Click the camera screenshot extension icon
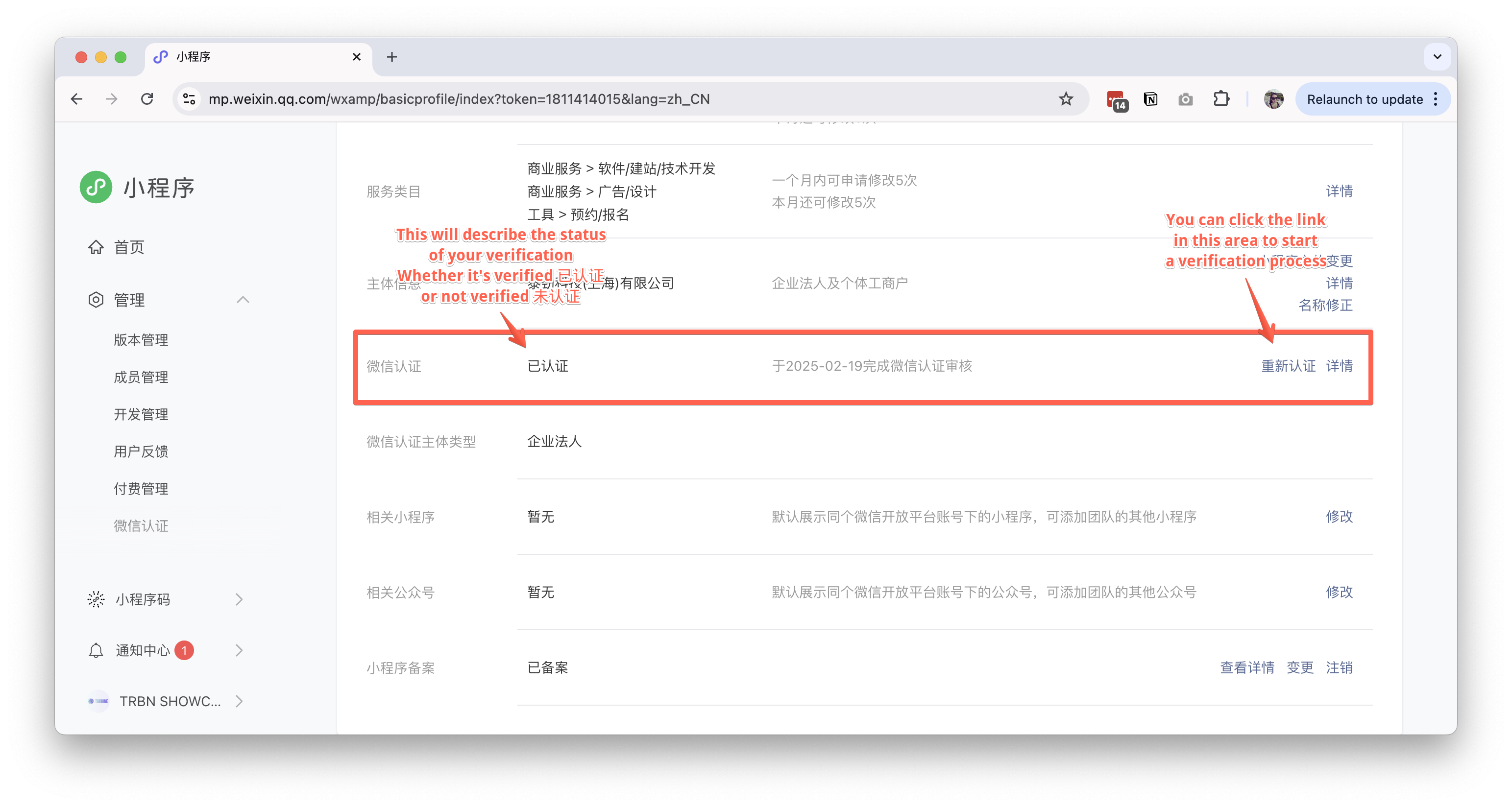1512x807 pixels. click(x=1185, y=99)
